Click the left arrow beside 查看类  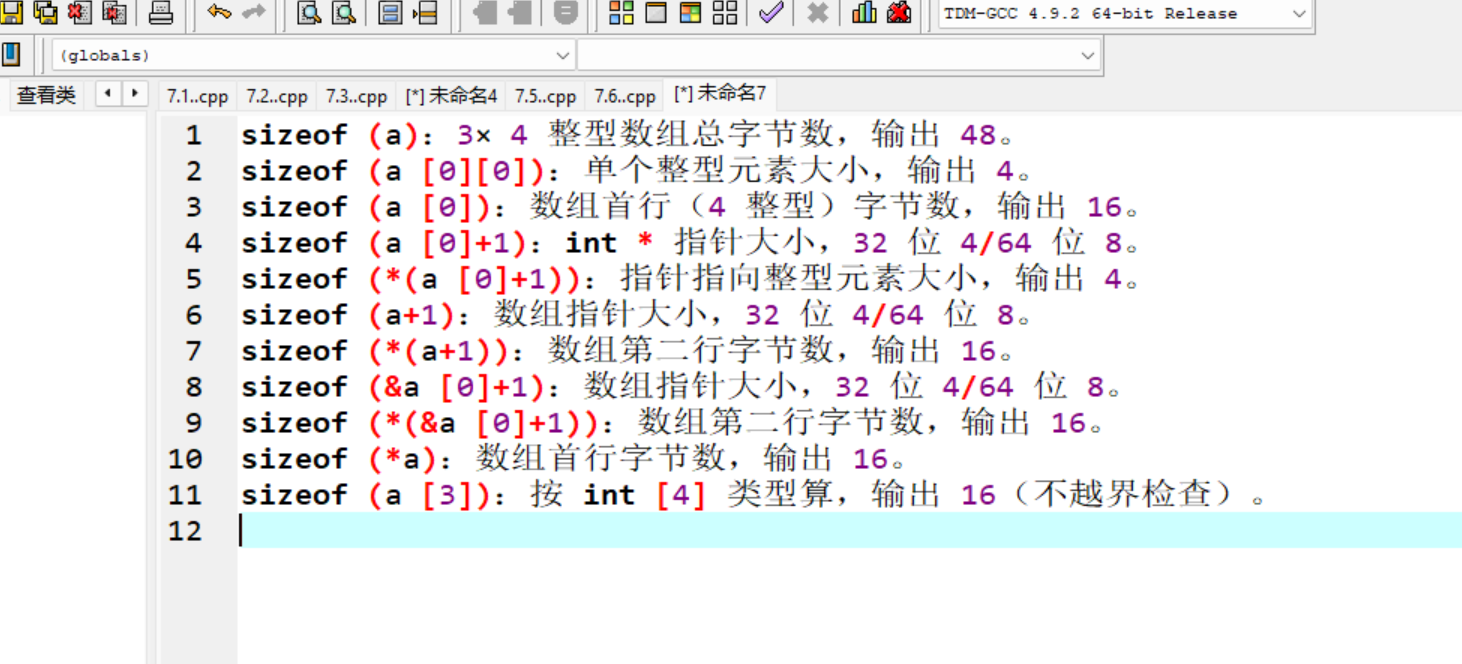coord(106,93)
